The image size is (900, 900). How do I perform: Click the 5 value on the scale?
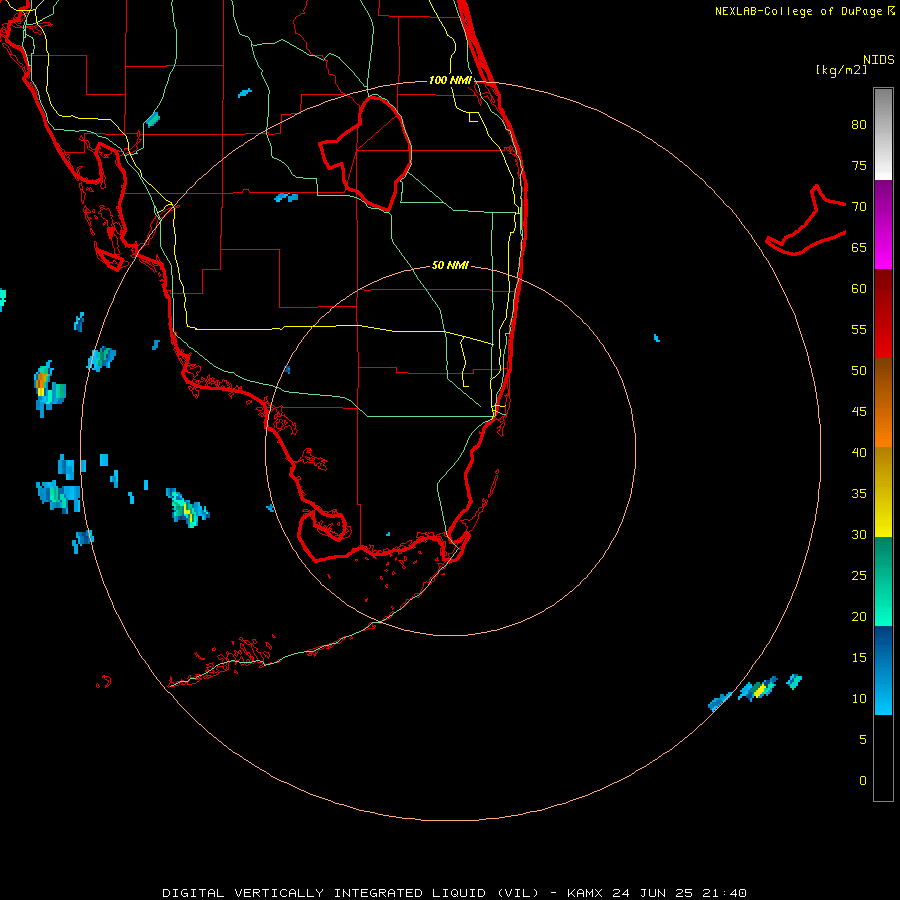coord(863,739)
